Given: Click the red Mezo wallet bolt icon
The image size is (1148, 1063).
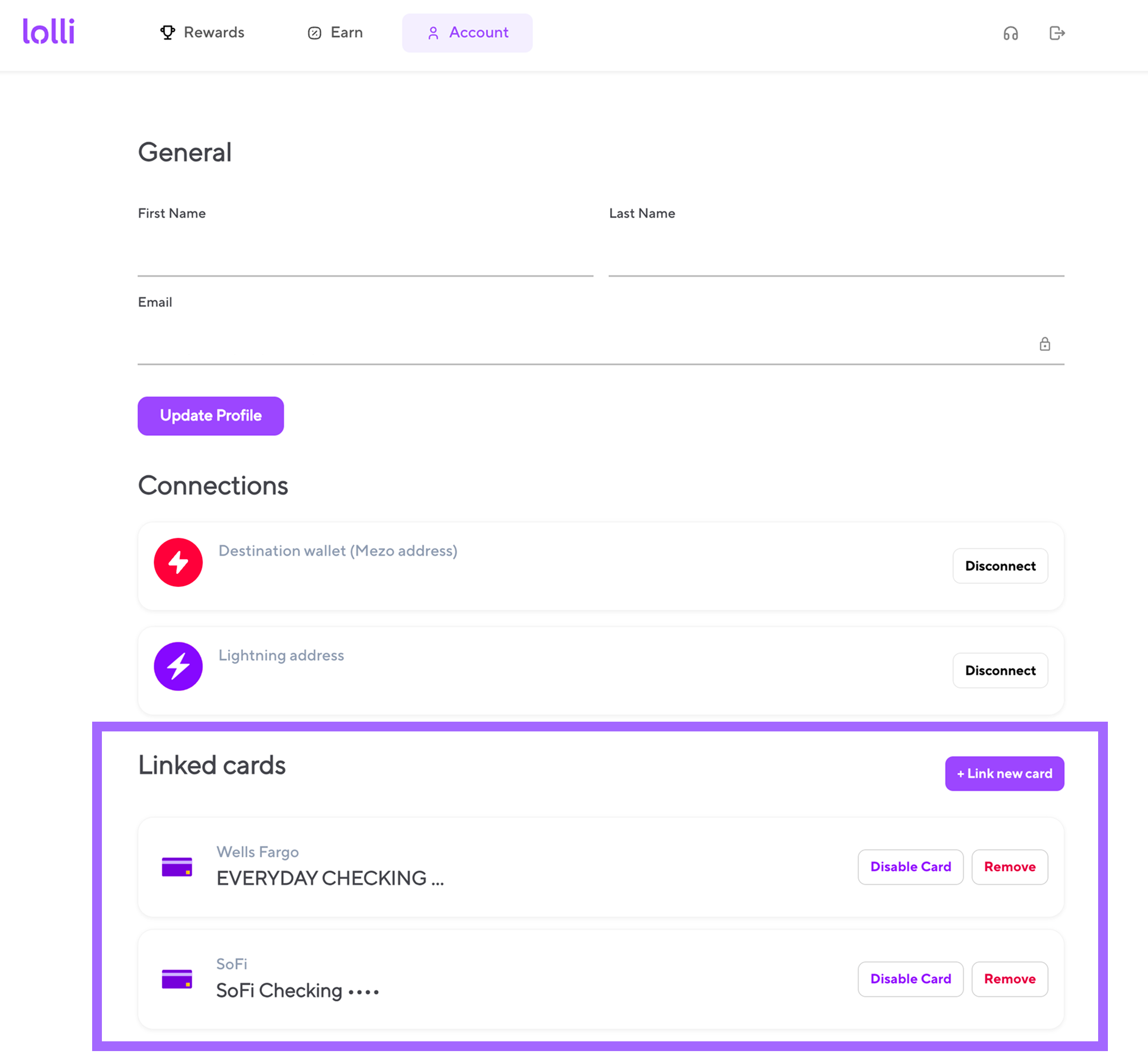Looking at the screenshot, I should (x=178, y=562).
